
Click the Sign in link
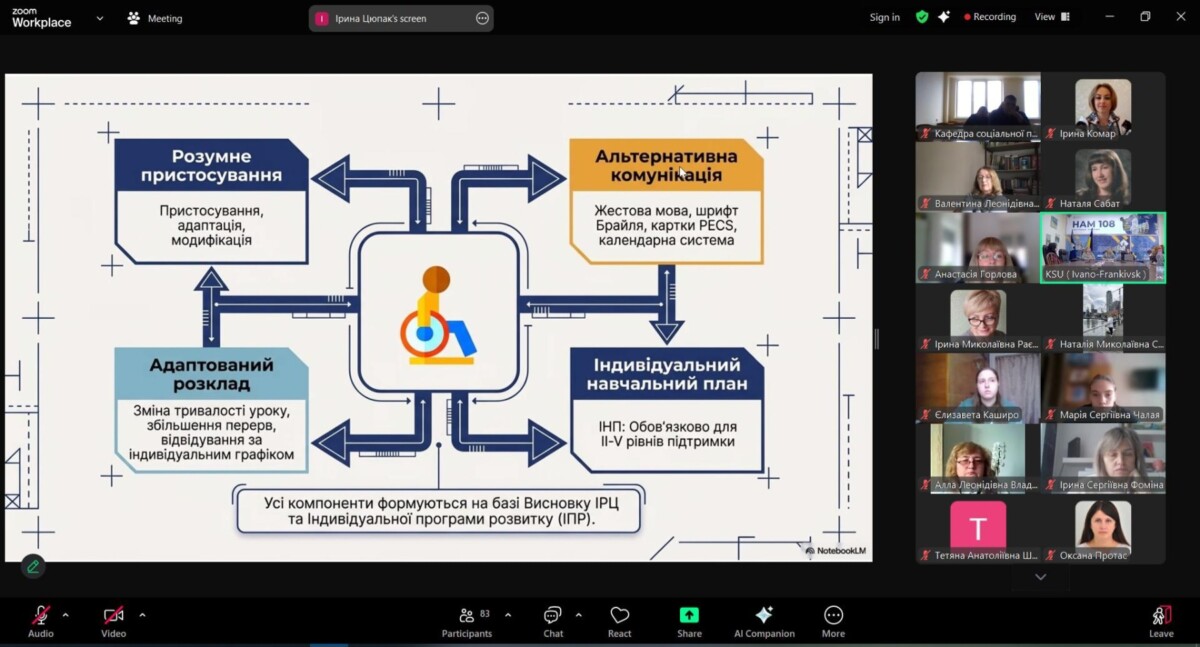[884, 17]
